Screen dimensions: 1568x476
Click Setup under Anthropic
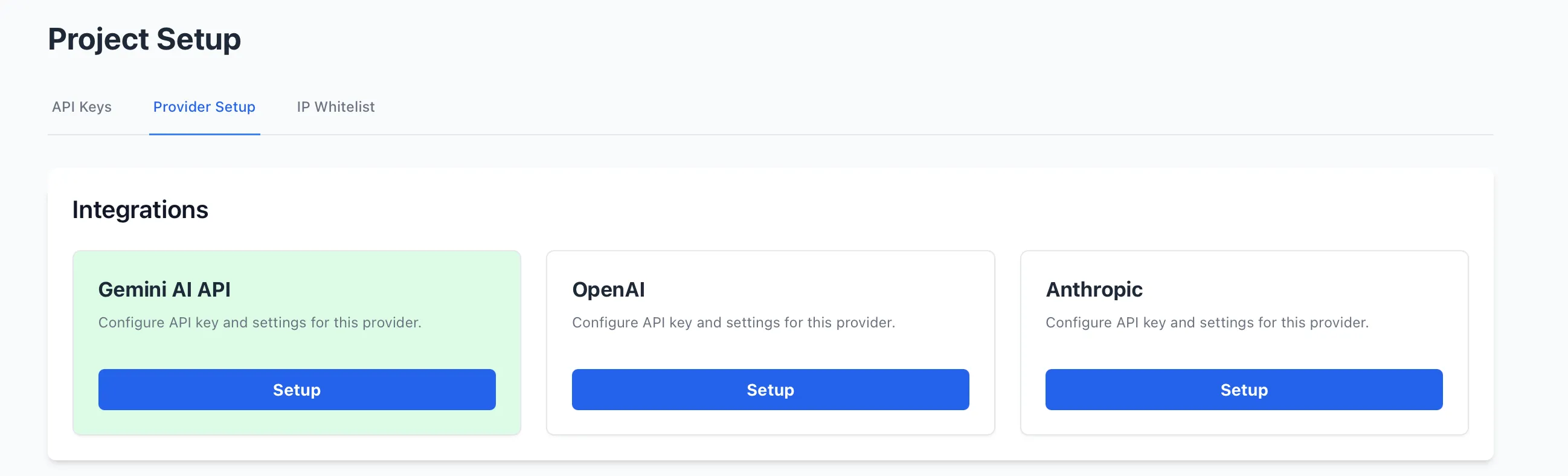(1244, 390)
